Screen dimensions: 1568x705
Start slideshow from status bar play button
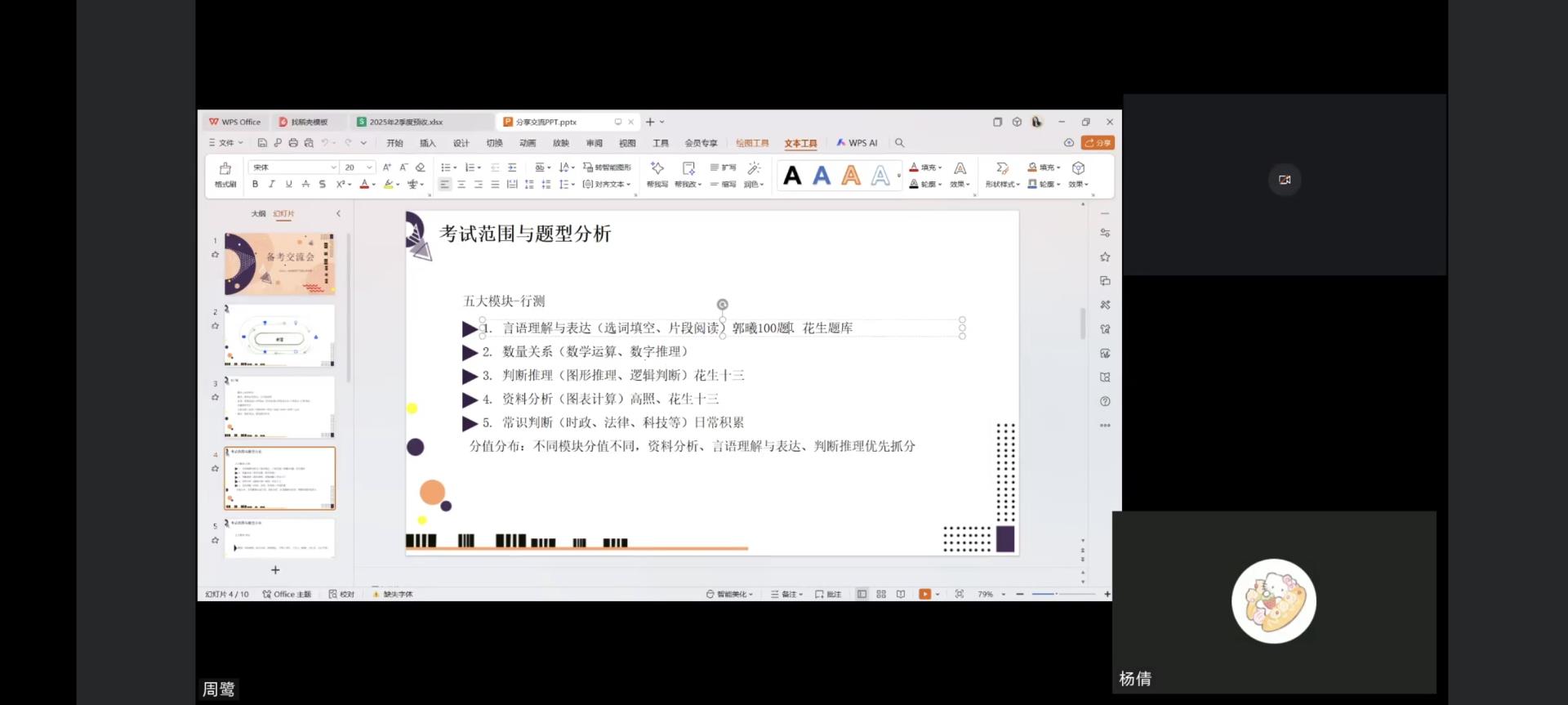tap(924, 594)
